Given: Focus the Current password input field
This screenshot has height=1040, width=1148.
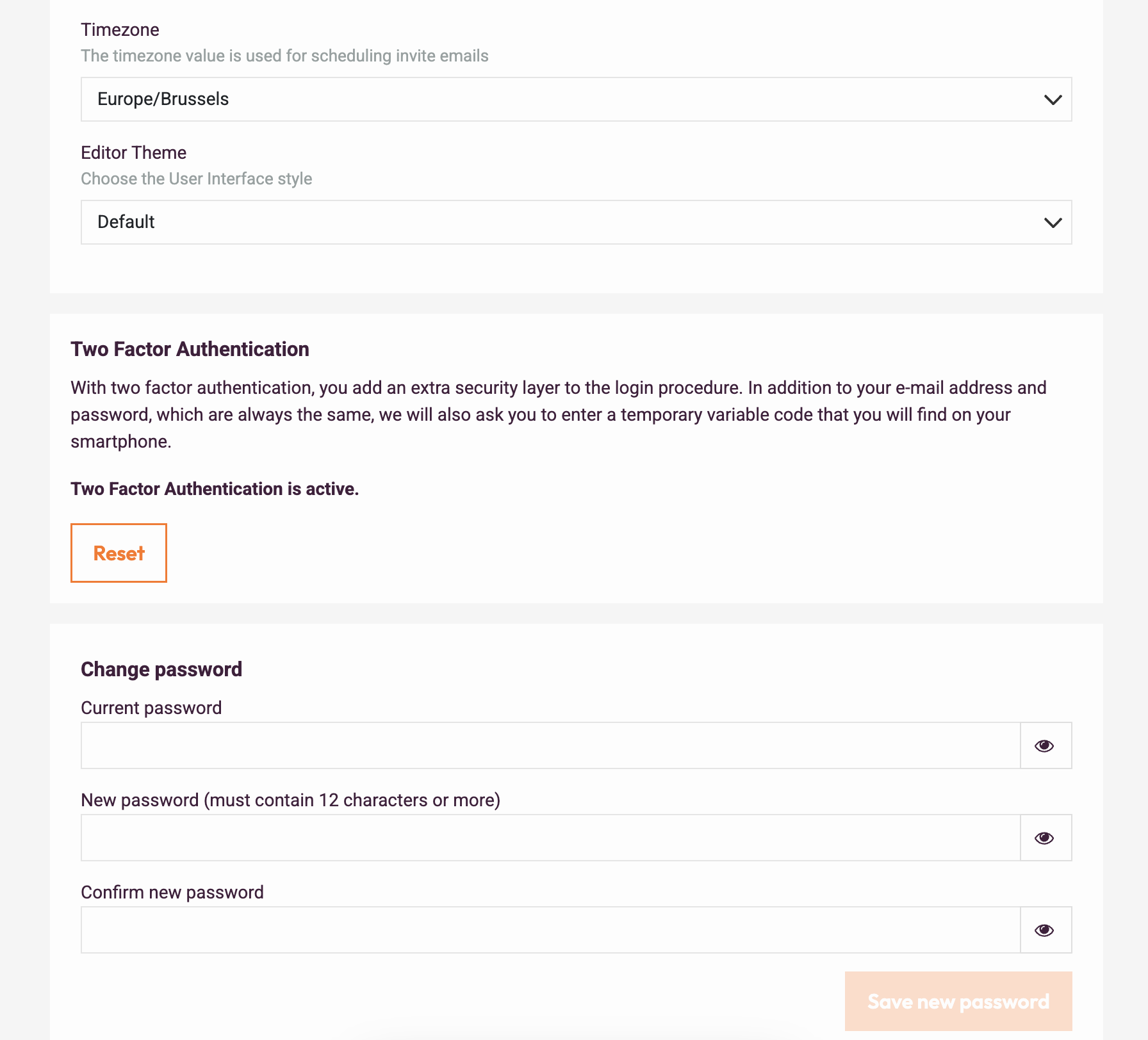Looking at the screenshot, I should point(550,745).
